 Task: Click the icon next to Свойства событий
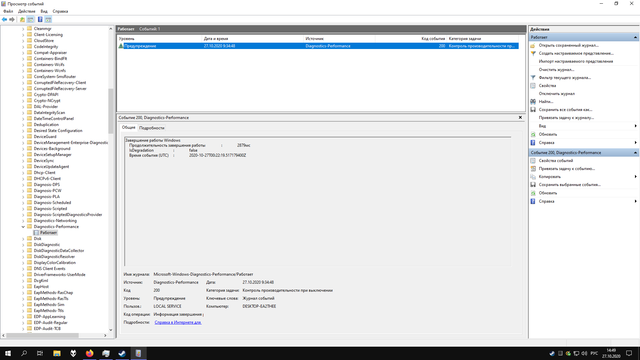click(x=533, y=161)
